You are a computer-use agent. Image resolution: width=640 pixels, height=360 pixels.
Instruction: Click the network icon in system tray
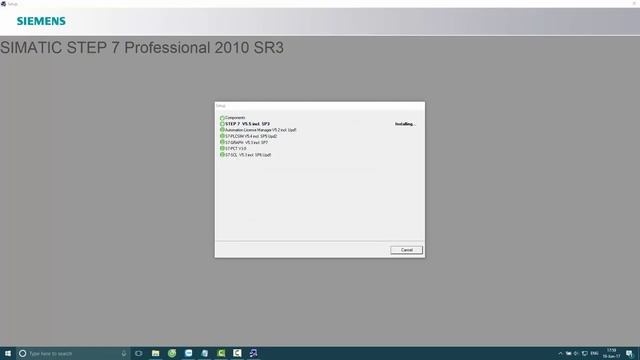click(584, 353)
